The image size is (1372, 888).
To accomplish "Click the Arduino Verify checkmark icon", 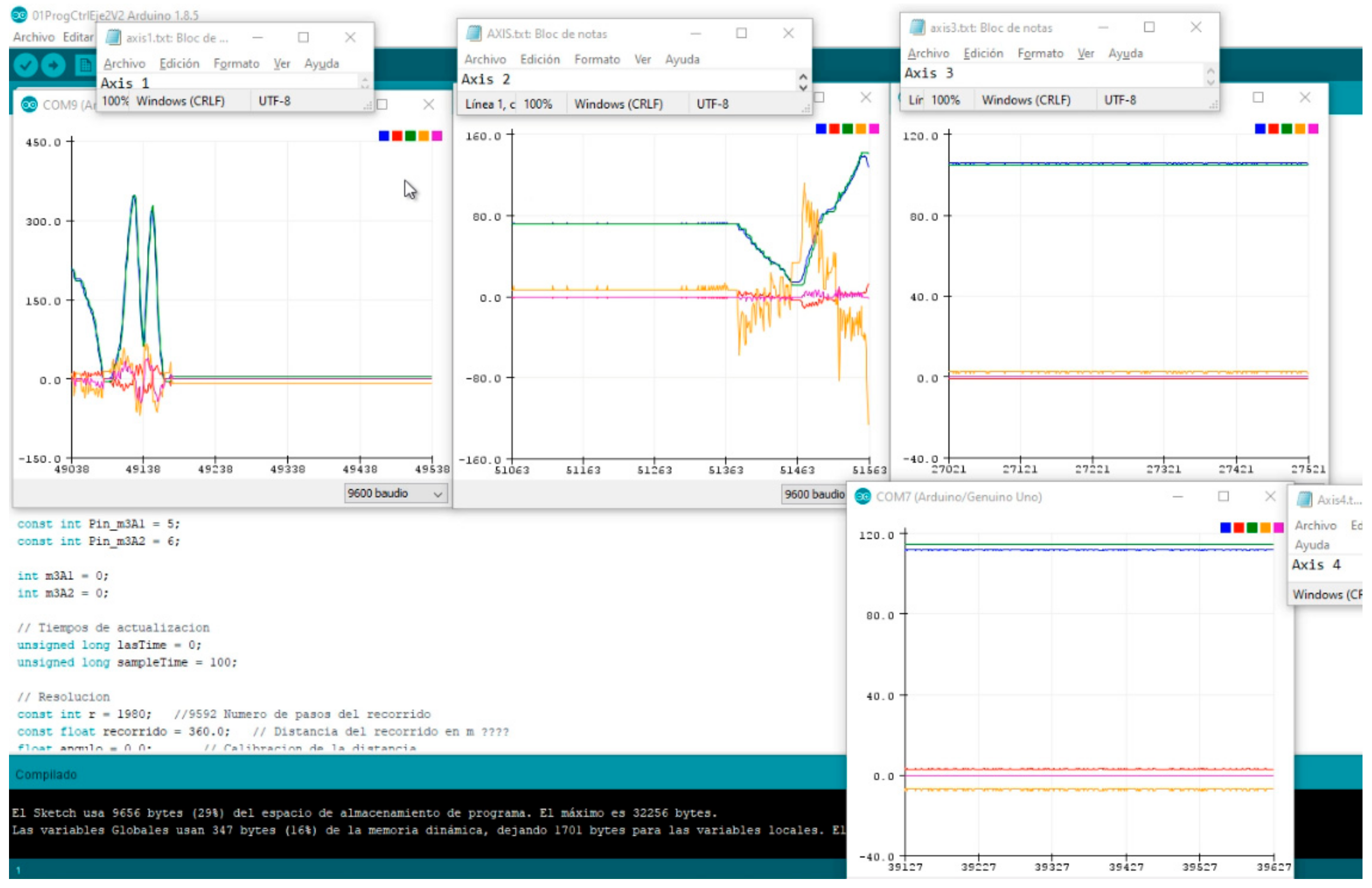I will coord(25,65).
